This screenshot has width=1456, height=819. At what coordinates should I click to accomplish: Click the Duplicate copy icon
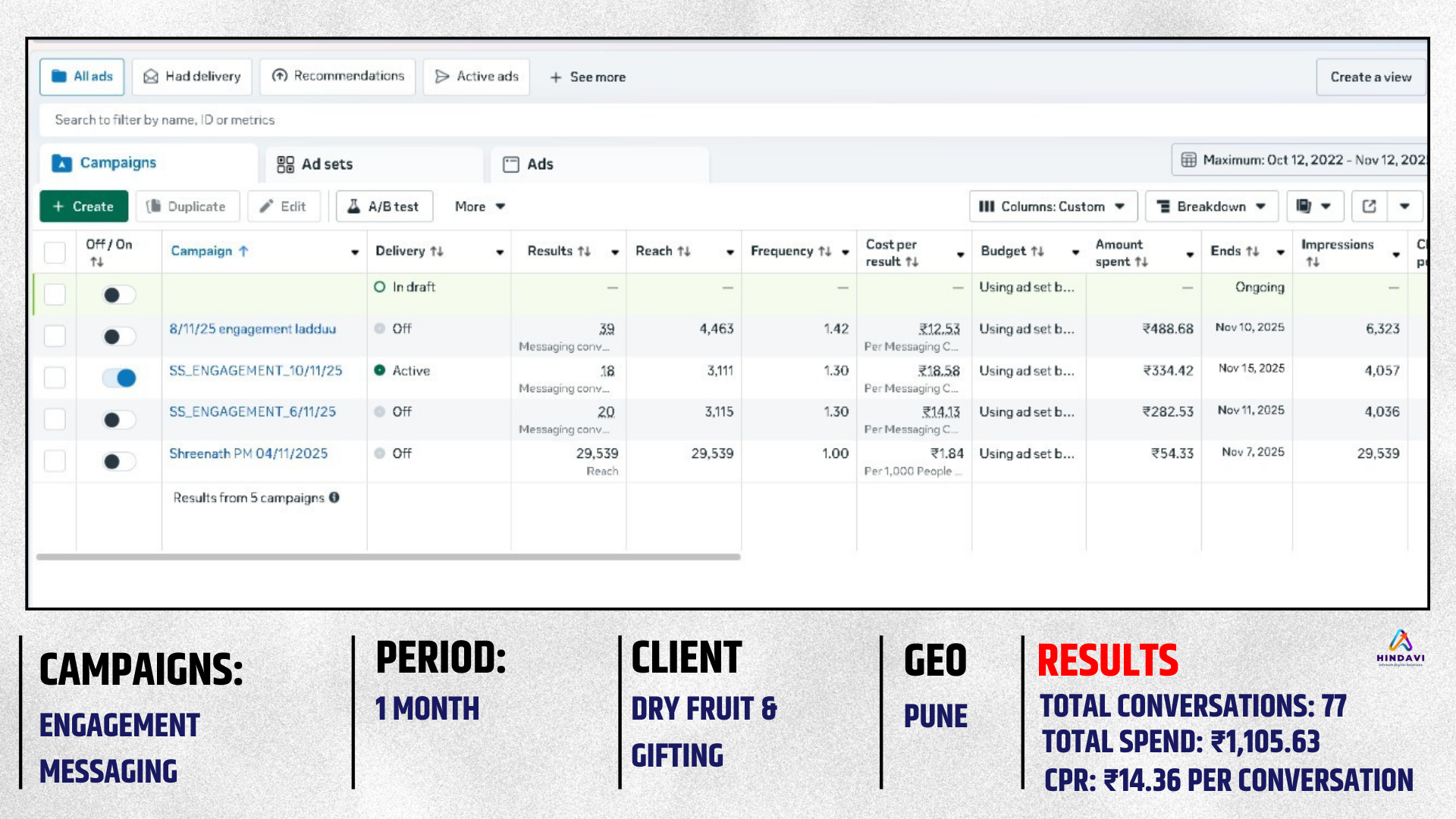[x=154, y=206]
